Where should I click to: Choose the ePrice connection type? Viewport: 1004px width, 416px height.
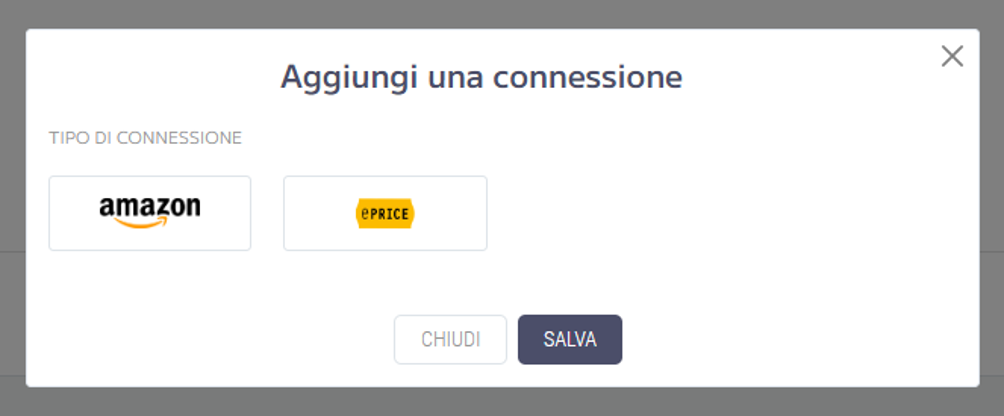[x=385, y=213]
